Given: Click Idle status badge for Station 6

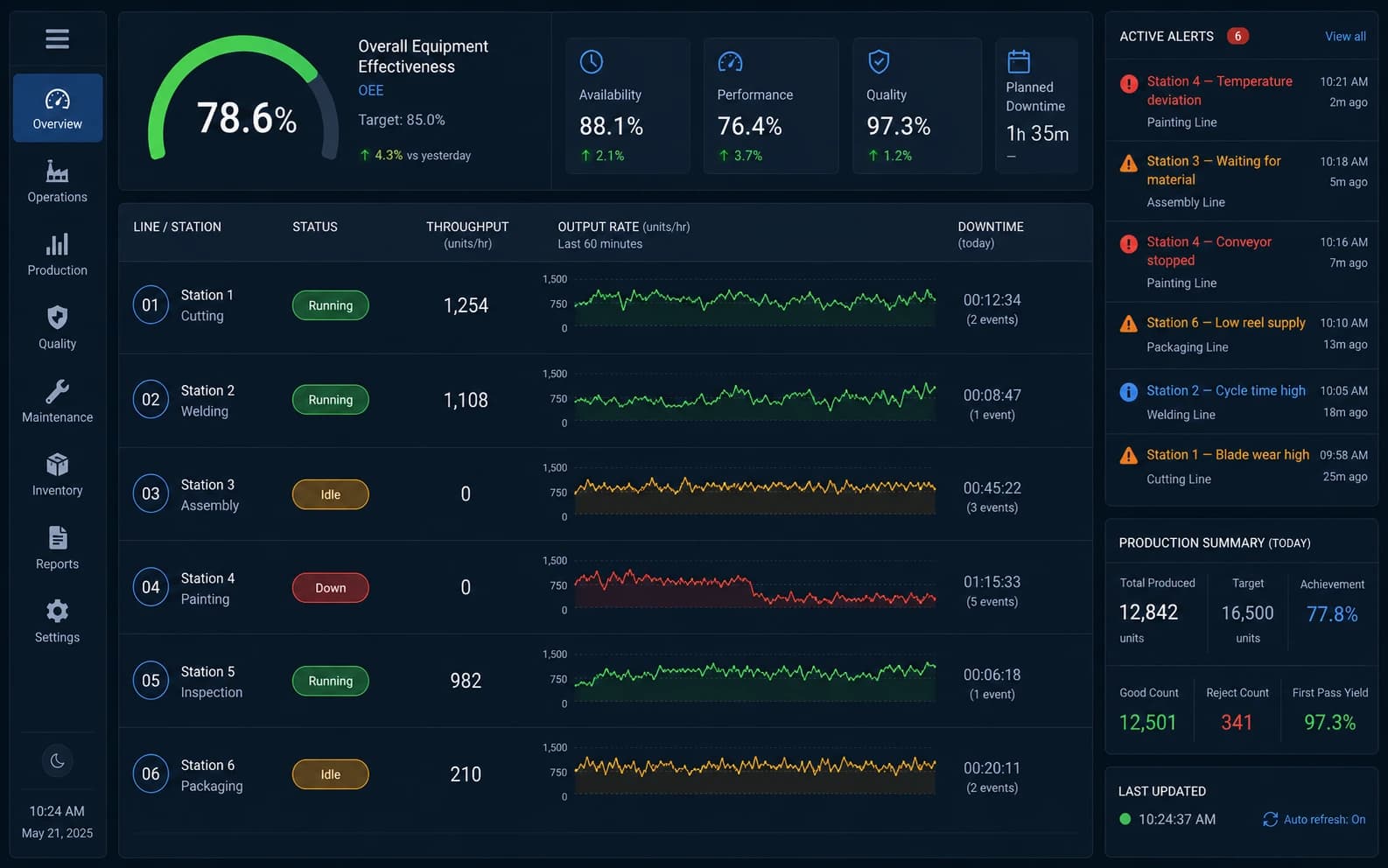Looking at the screenshot, I should (x=331, y=774).
